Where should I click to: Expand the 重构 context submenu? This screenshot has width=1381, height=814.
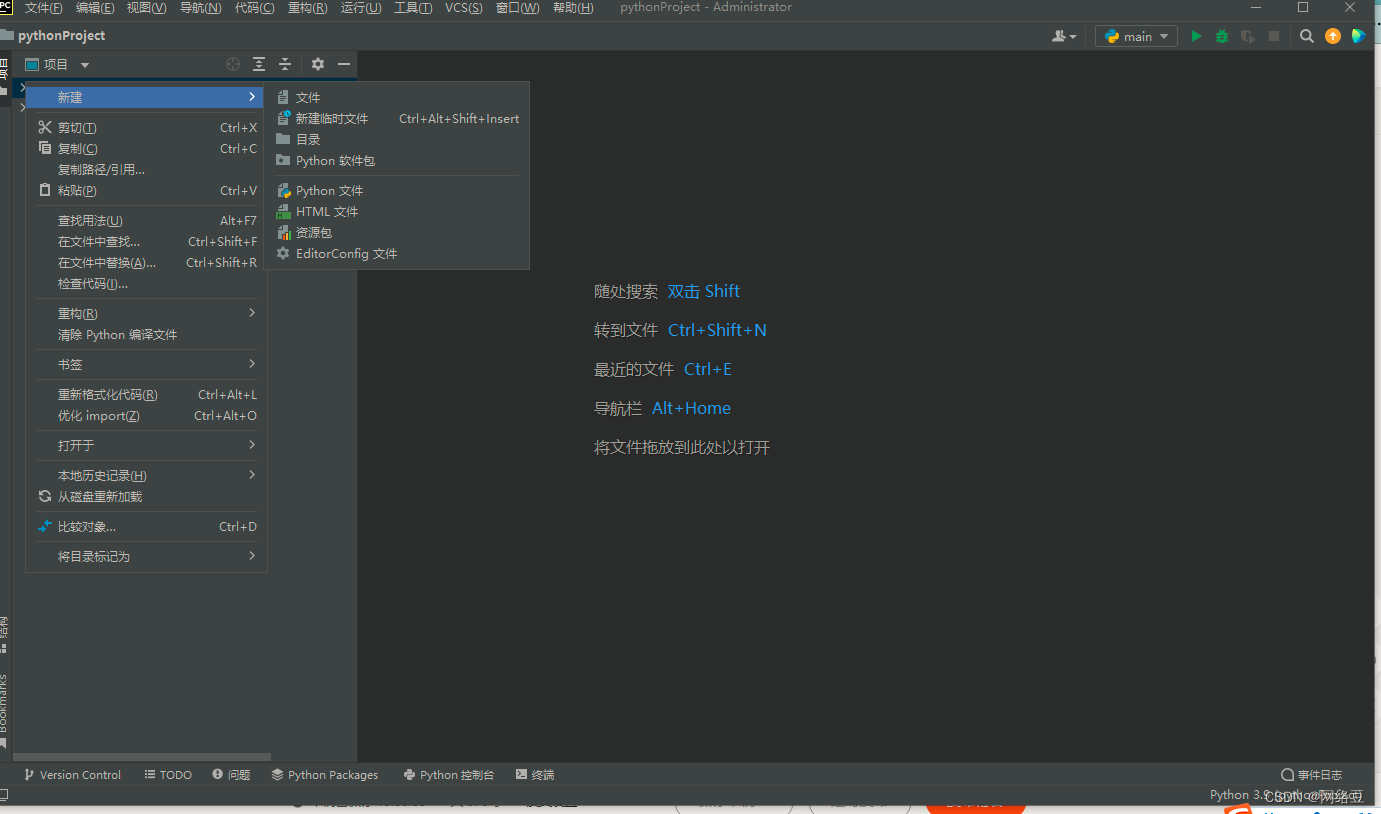click(146, 313)
